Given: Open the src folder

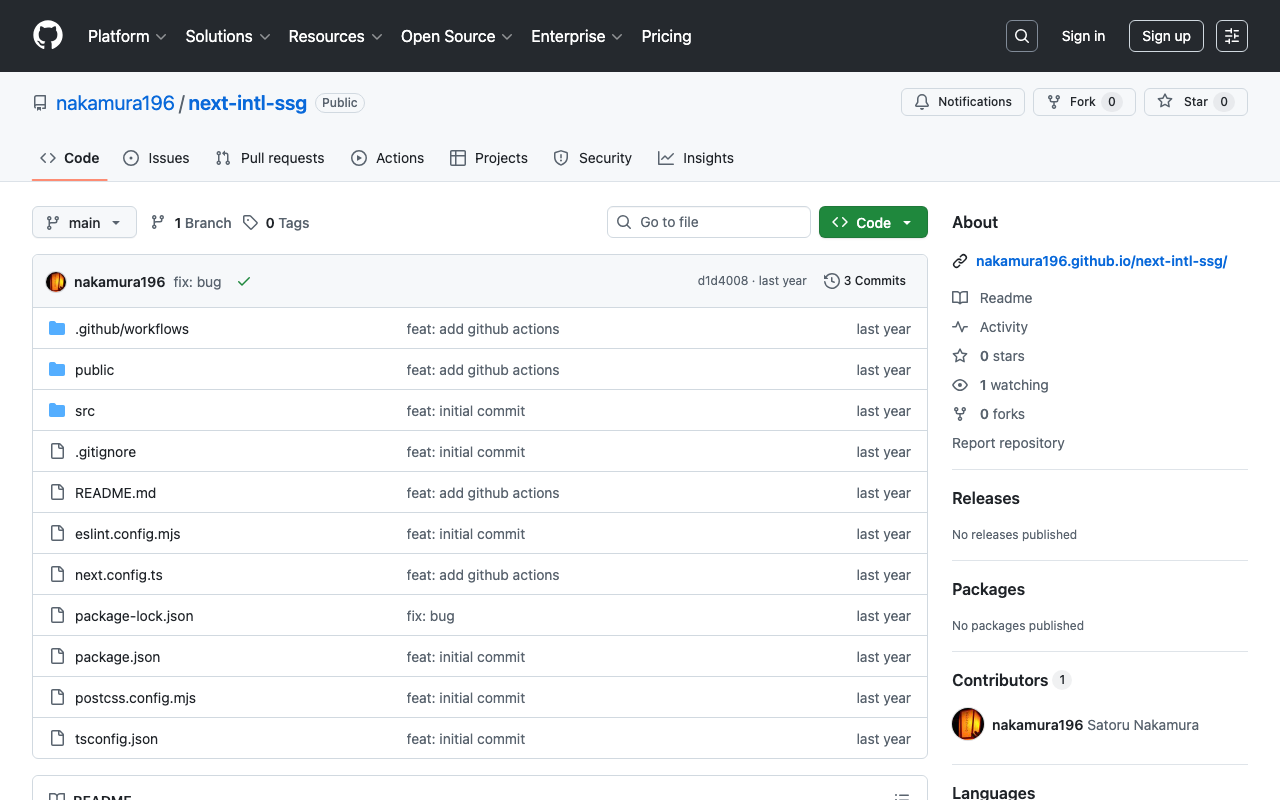Looking at the screenshot, I should point(85,411).
